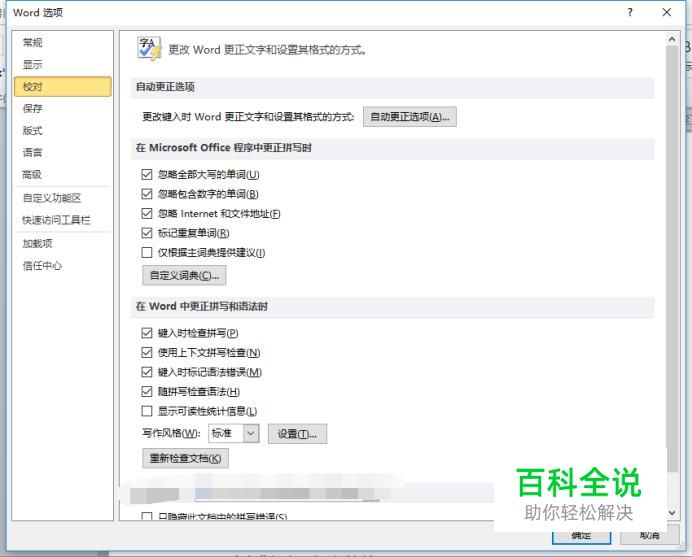Uncheck 标记重复单词 option

[x=147, y=233]
